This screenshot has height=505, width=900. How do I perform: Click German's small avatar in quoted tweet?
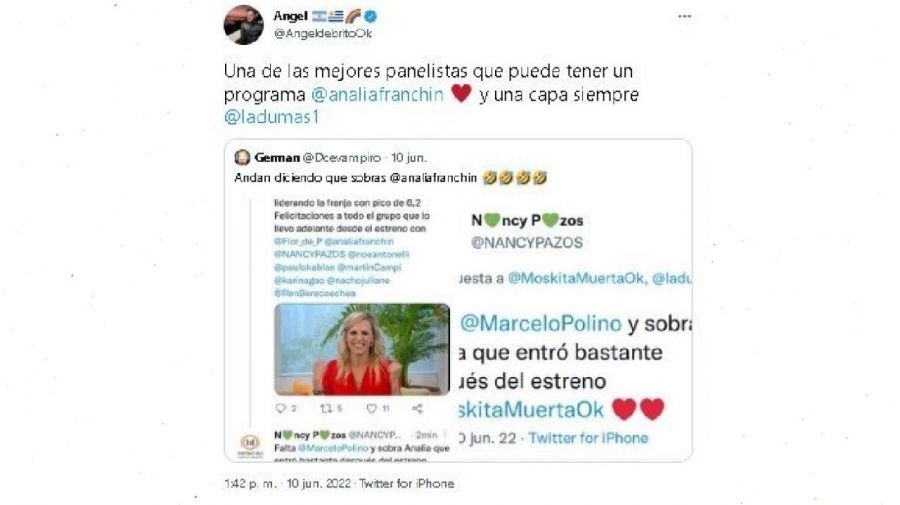point(242,157)
